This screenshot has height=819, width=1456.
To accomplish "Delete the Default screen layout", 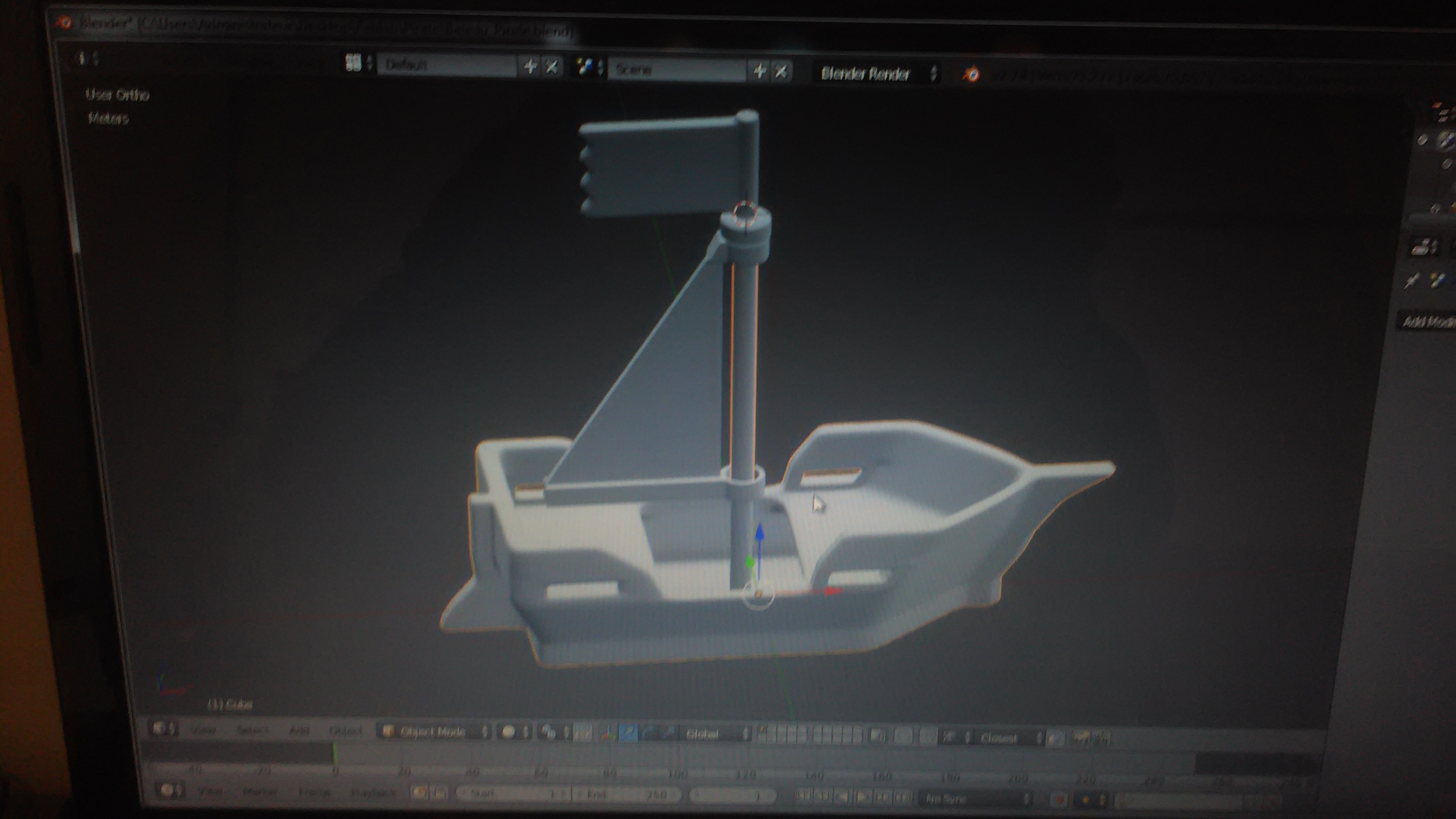I will [552, 67].
